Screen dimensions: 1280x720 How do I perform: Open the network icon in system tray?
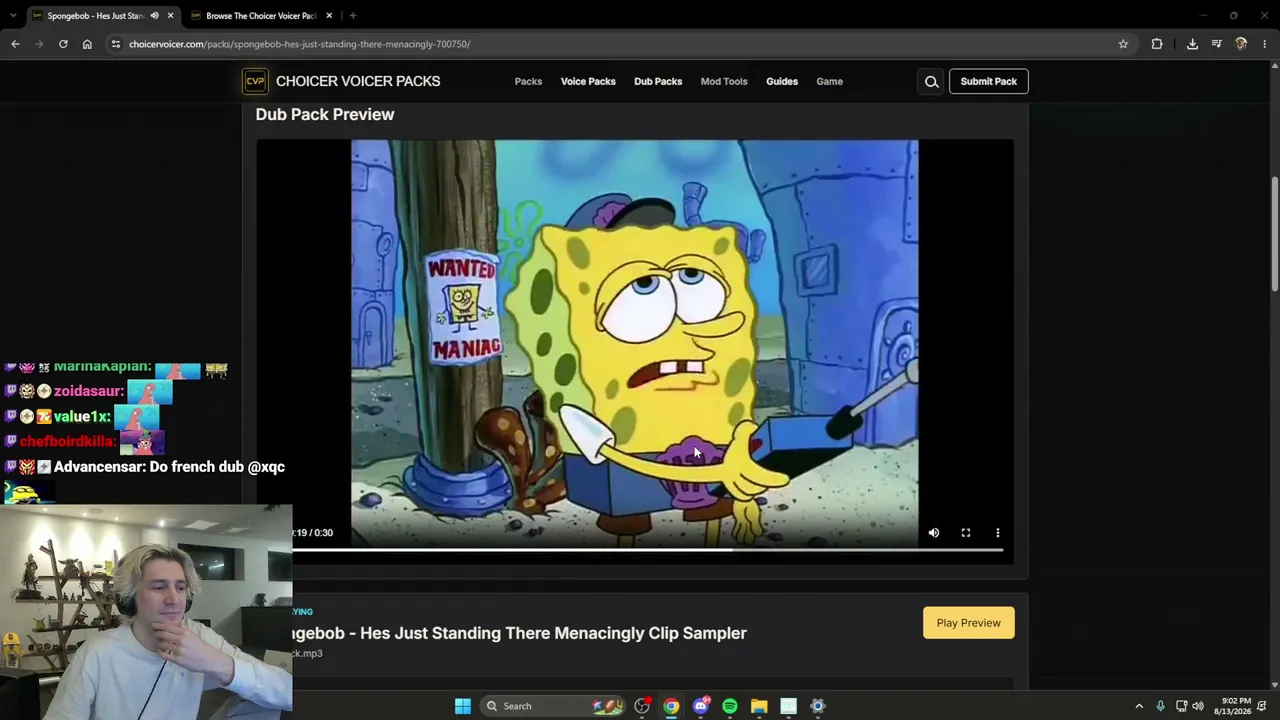coord(1181,706)
